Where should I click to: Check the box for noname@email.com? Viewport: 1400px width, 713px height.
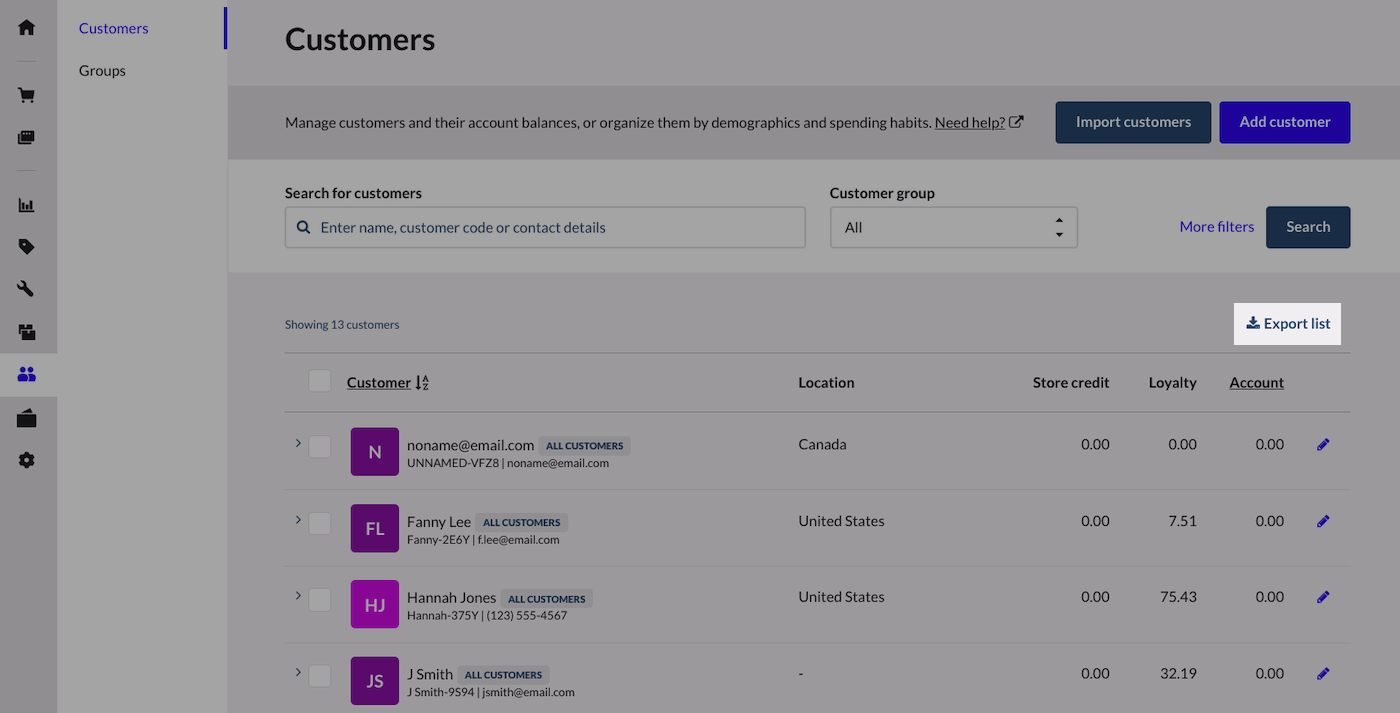(320, 446)
